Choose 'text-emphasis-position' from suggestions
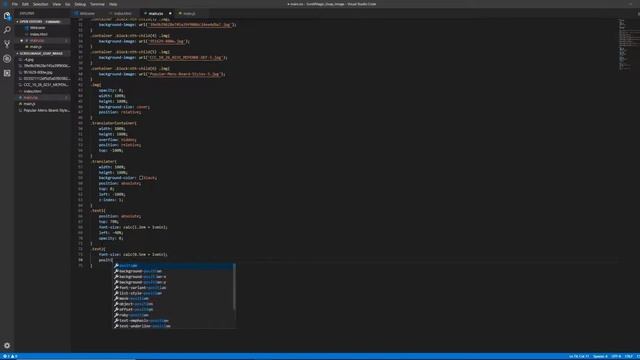640x360 pixels. coord(173,321)
